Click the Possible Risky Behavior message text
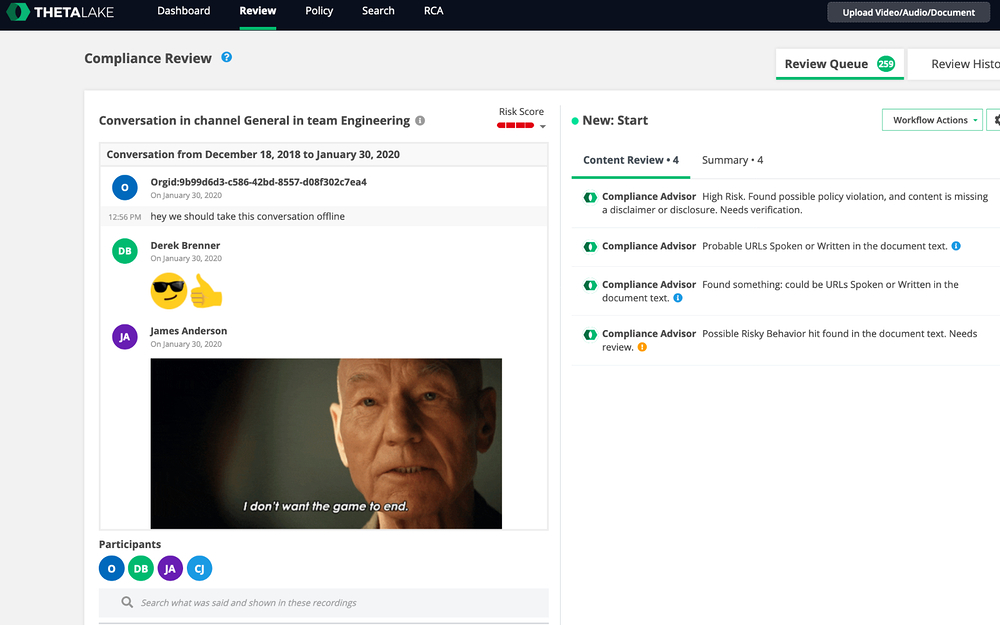 coord(790,340)
